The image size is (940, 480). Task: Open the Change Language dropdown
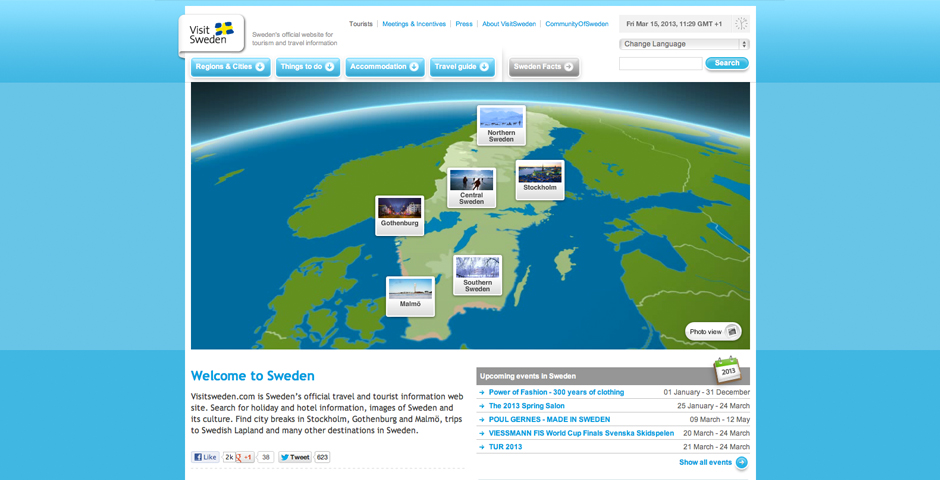pyautogui.click(x=684, y=44)
